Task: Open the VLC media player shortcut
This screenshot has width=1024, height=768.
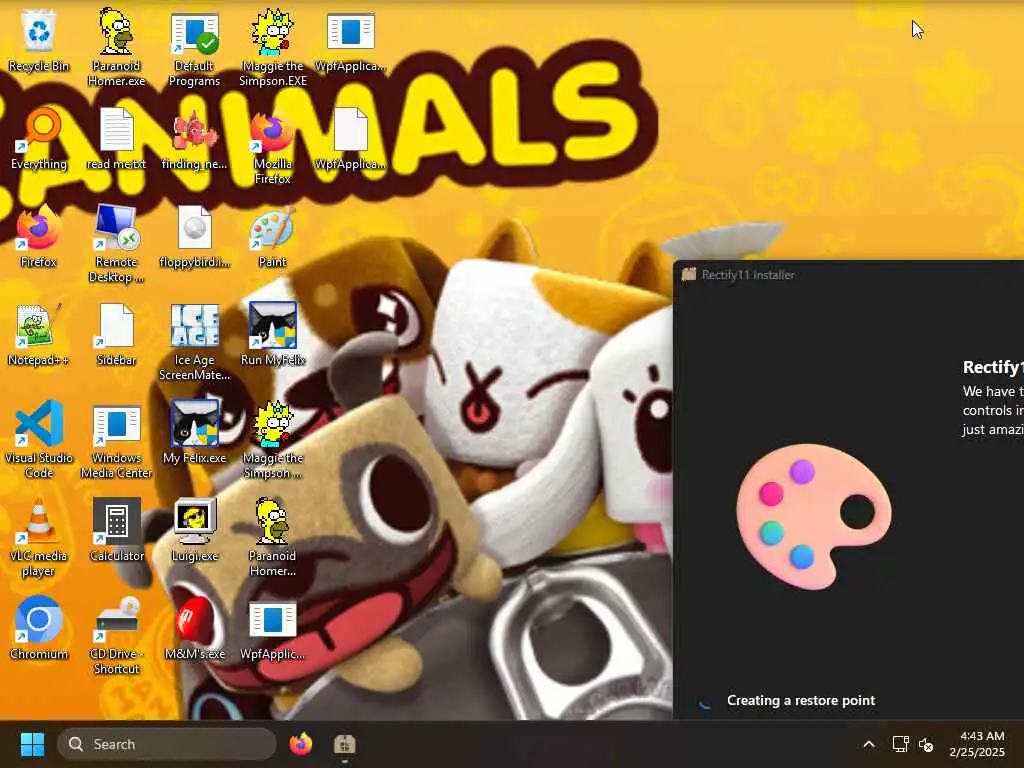Action: click(x=39, y=537)
